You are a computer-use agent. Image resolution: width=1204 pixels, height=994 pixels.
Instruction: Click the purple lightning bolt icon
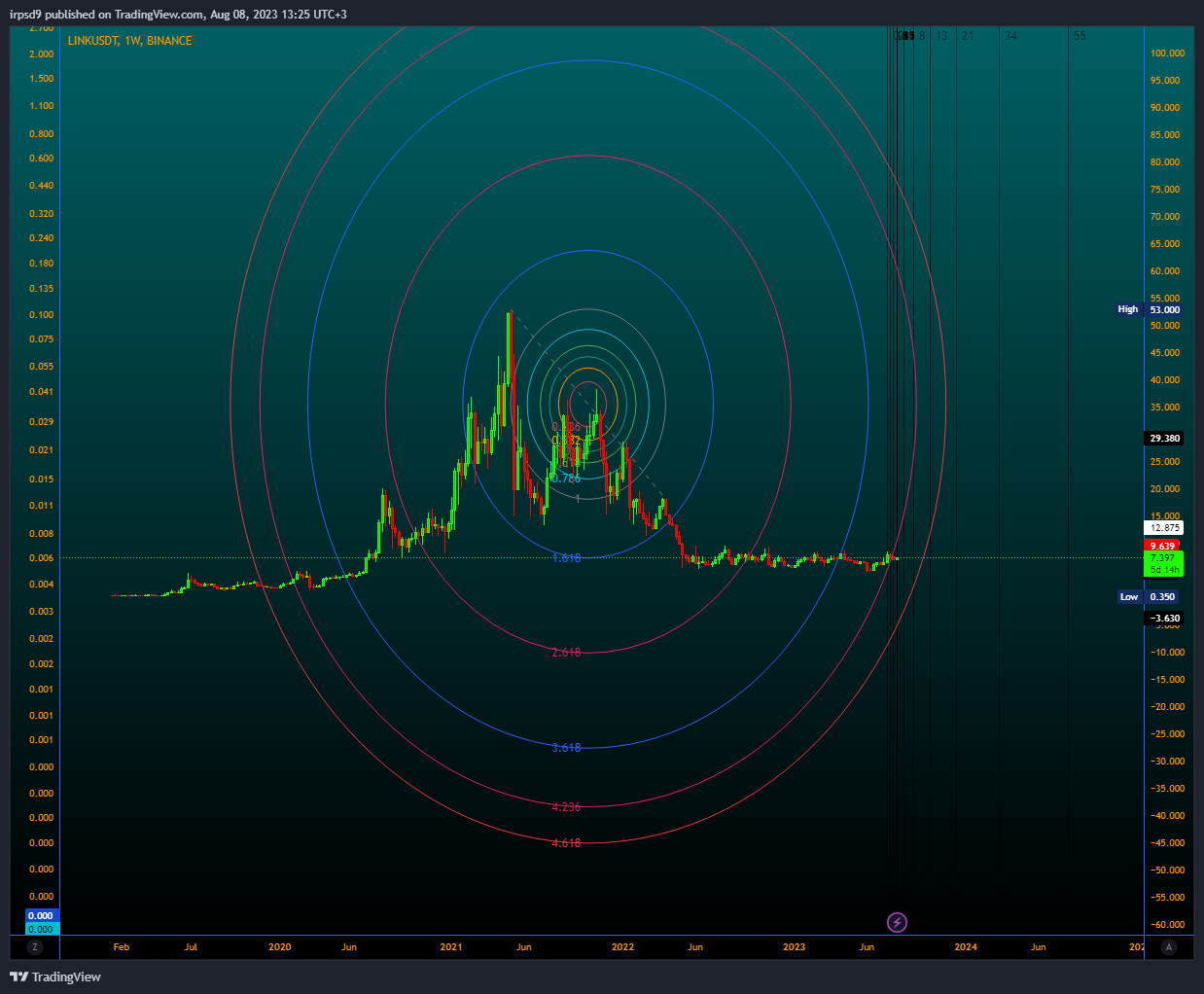click(898, 922)
